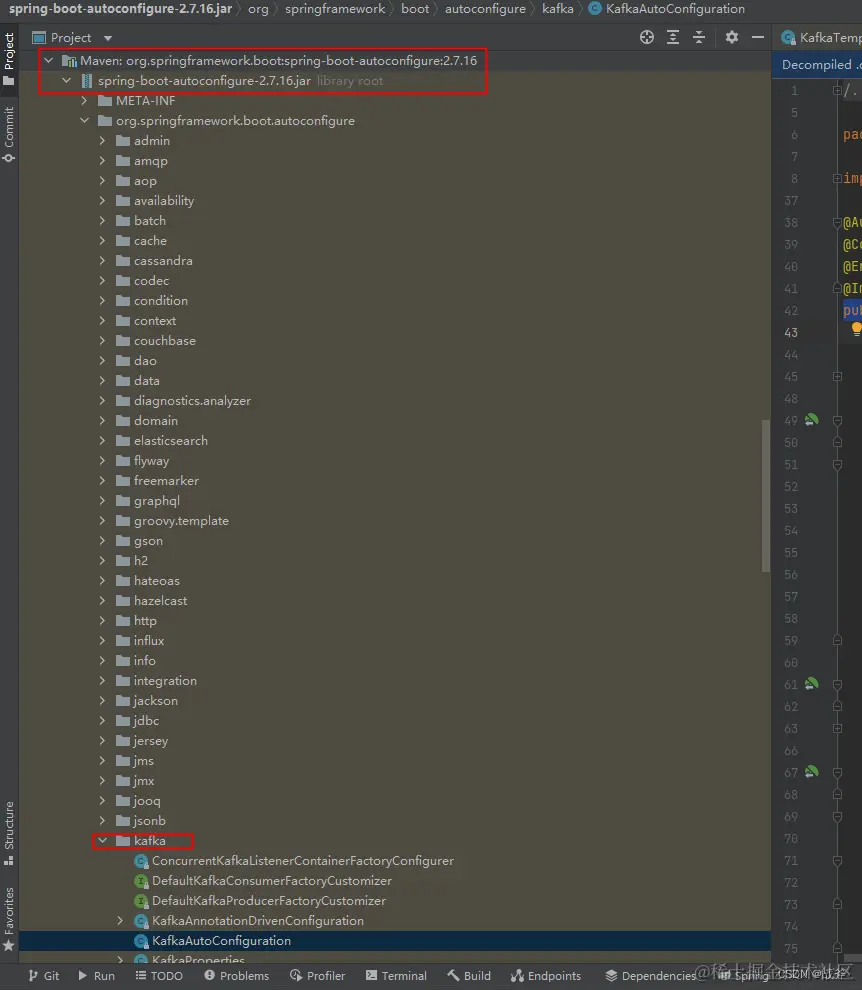Viewport: 862px width, 990px height.
Task: Open the Profiler tool window
Action: point(317,975)
